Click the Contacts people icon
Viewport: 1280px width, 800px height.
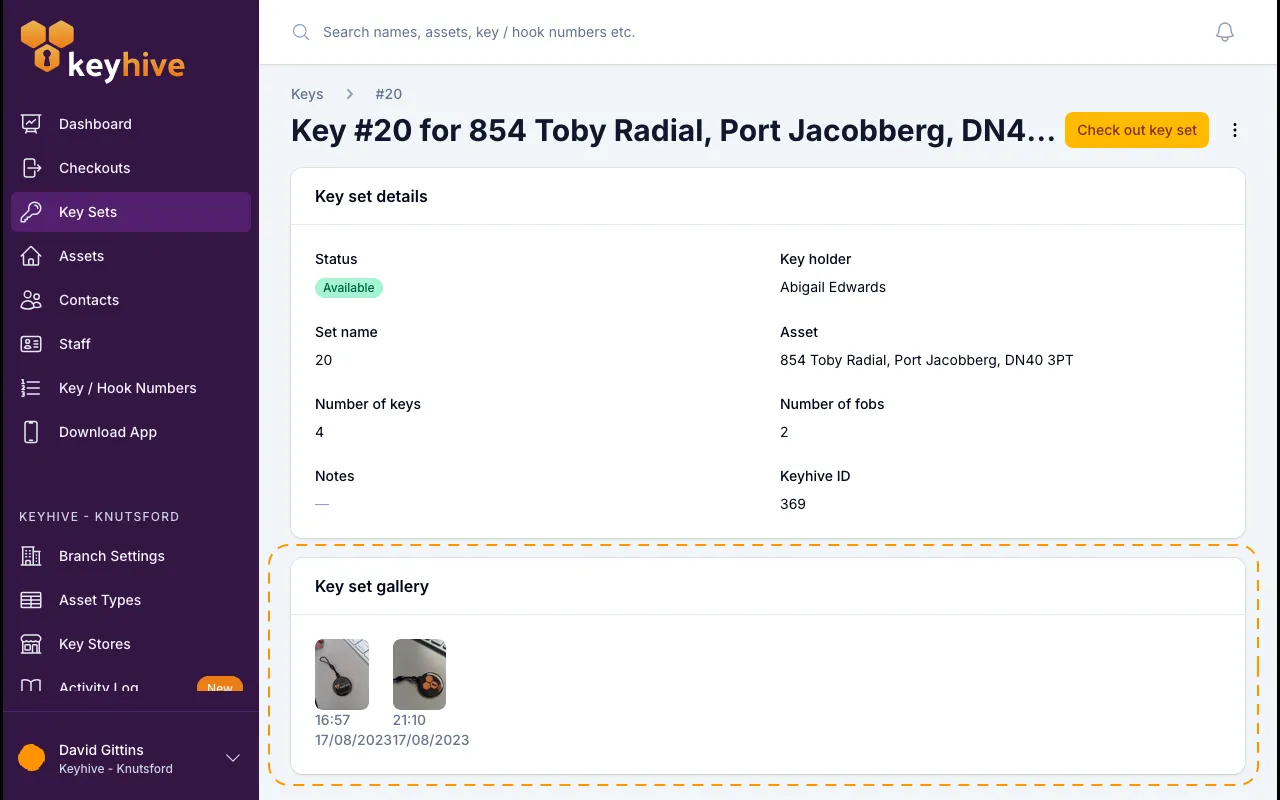[31, 300]
